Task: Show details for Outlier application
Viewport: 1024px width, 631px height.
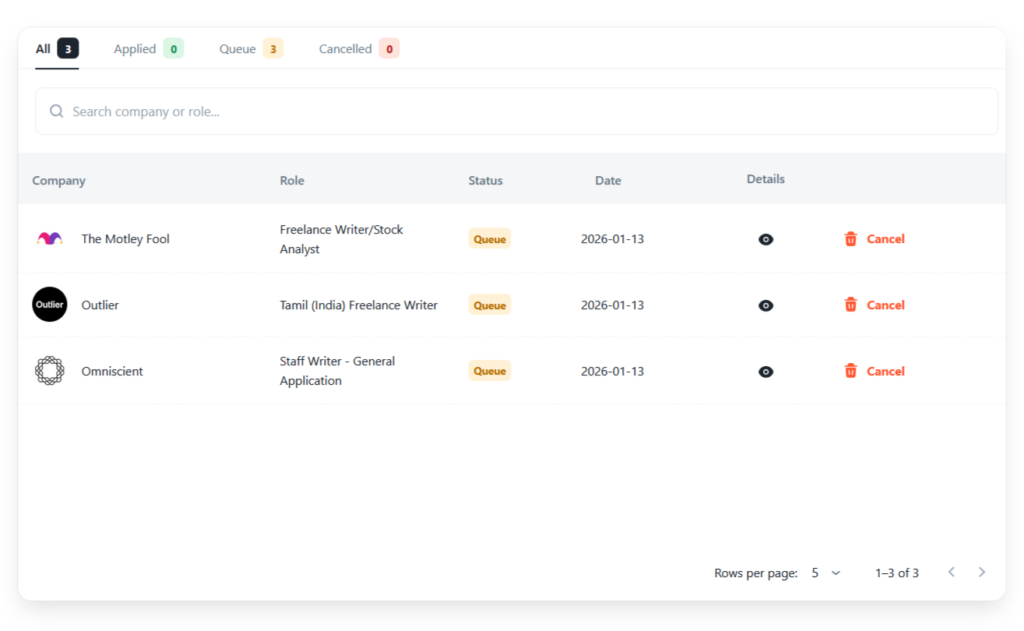Action: (765, 306)
